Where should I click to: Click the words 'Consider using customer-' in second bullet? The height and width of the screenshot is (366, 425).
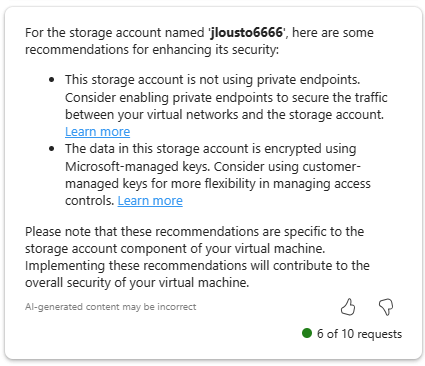(x=287, y=166)
